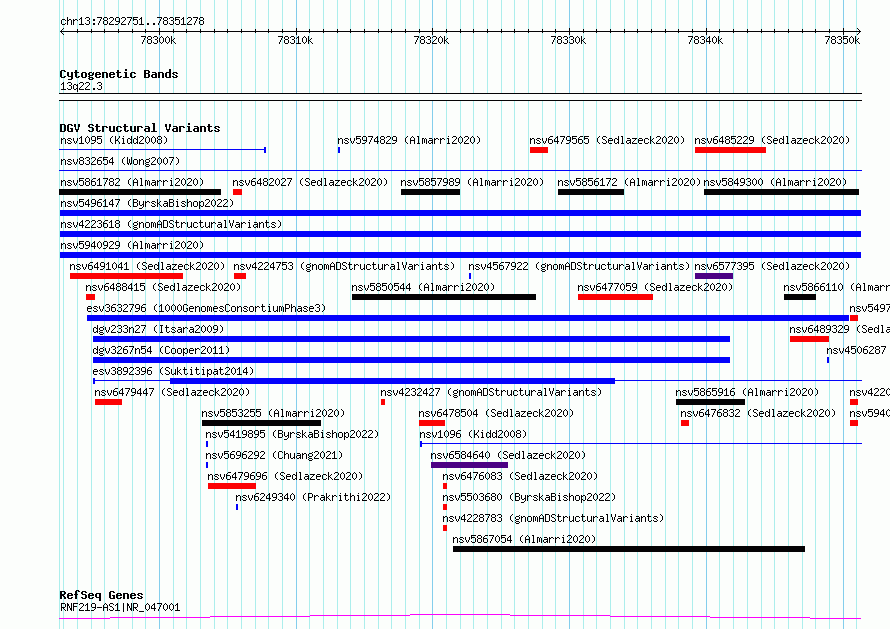Select the nsv6476832 (Sedlazeck2020) label
890x629 pixels.
[x=758, y=413]
